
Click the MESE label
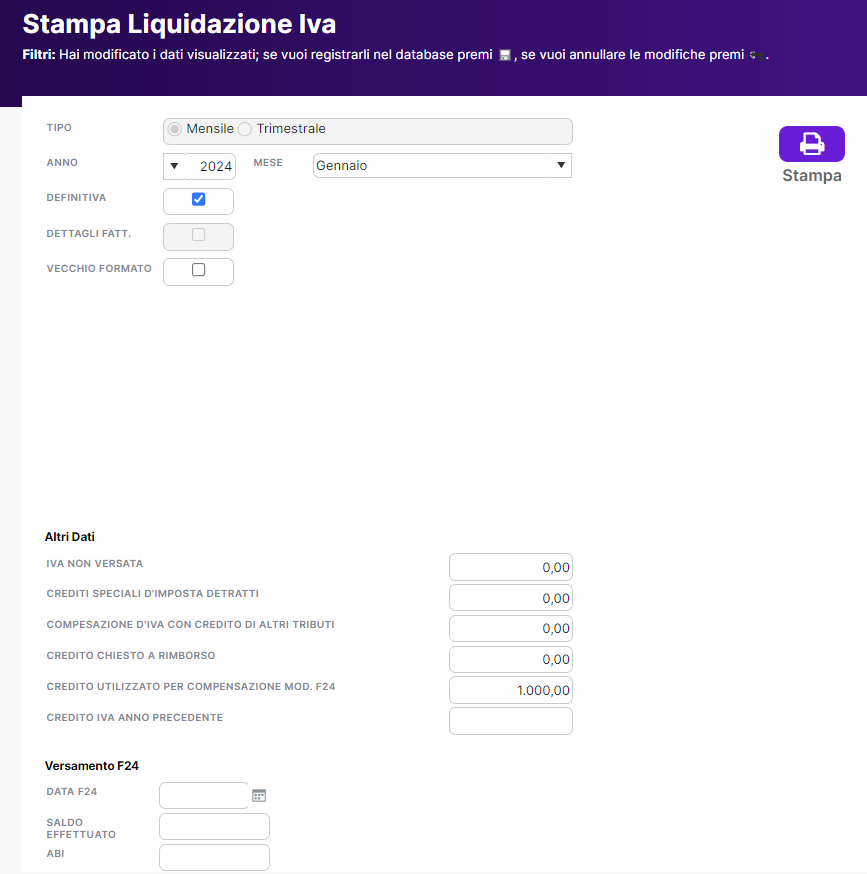(x=268, y=163)
